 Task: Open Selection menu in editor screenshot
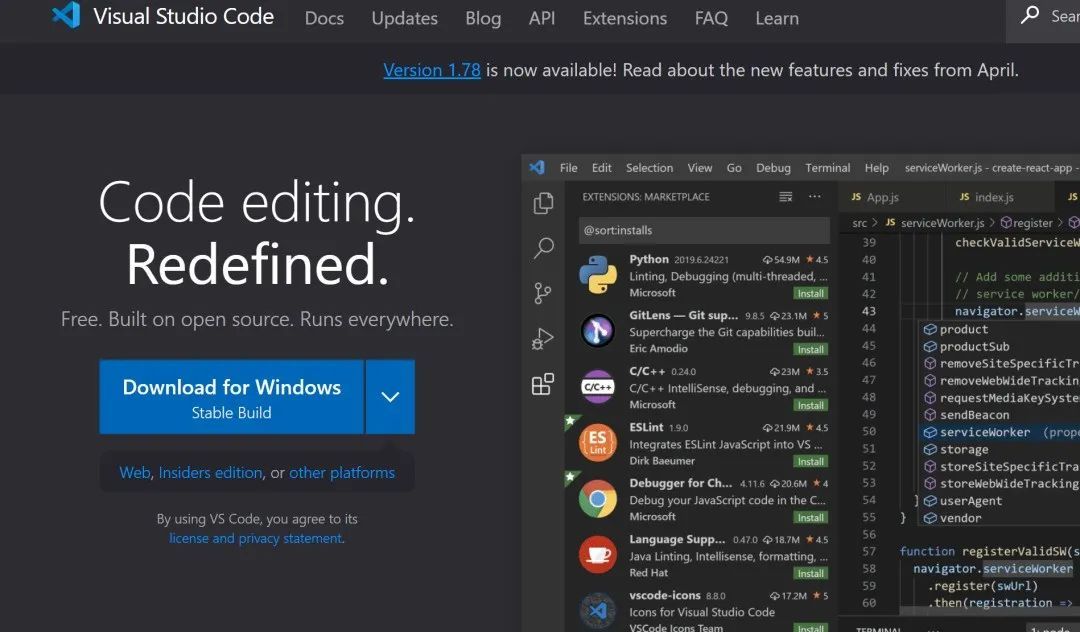[x=649, y=167]
